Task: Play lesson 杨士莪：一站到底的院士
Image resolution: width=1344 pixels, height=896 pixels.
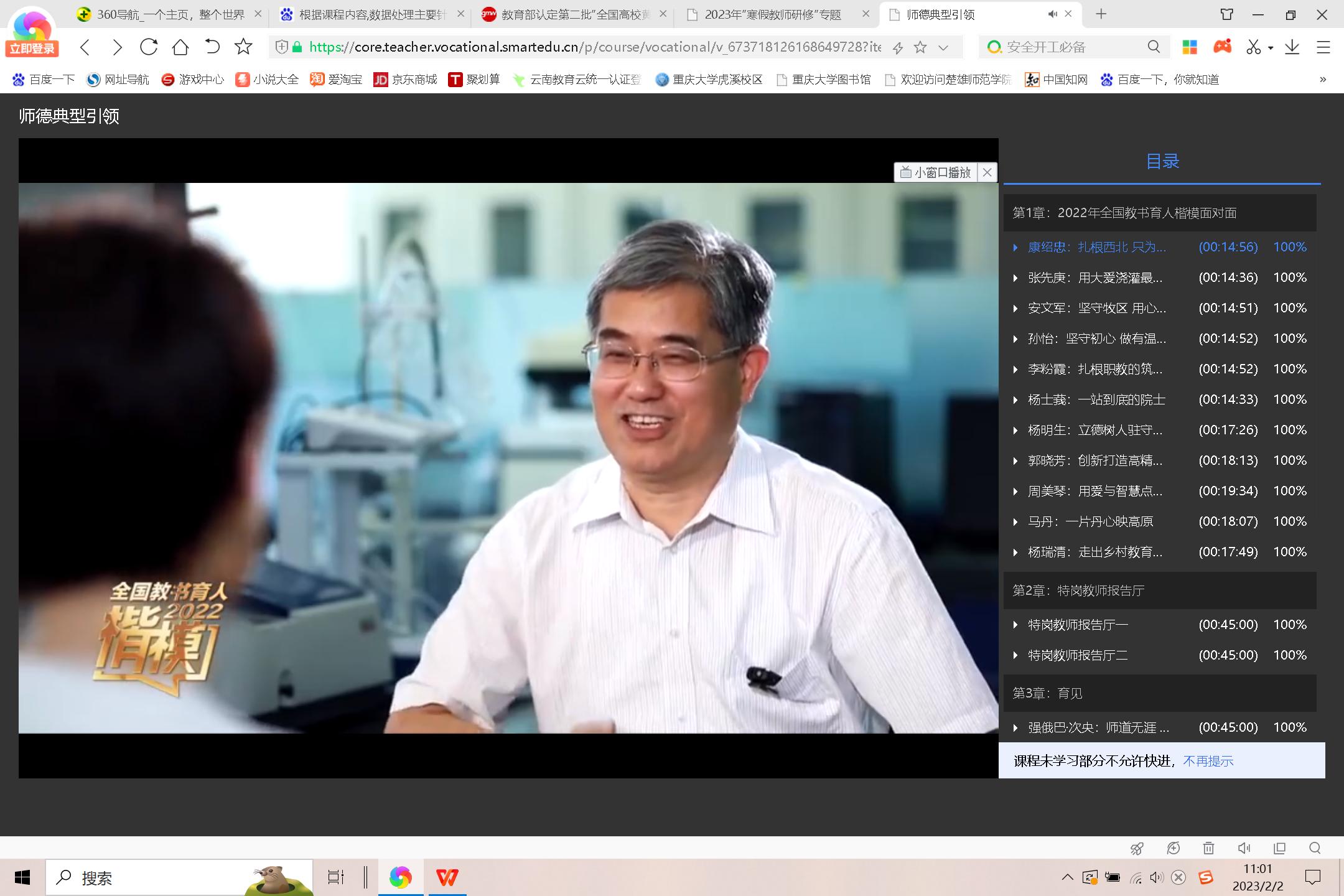Action: 1160,399
